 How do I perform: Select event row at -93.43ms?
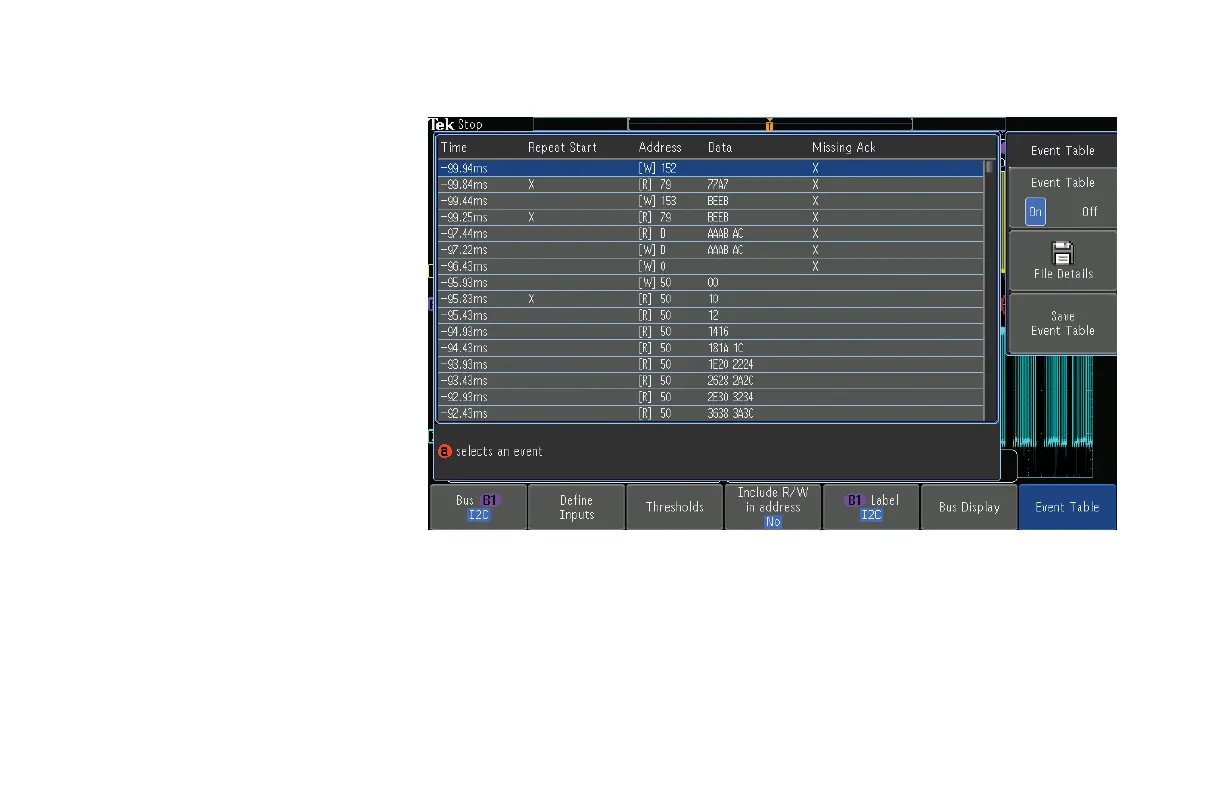710,381
